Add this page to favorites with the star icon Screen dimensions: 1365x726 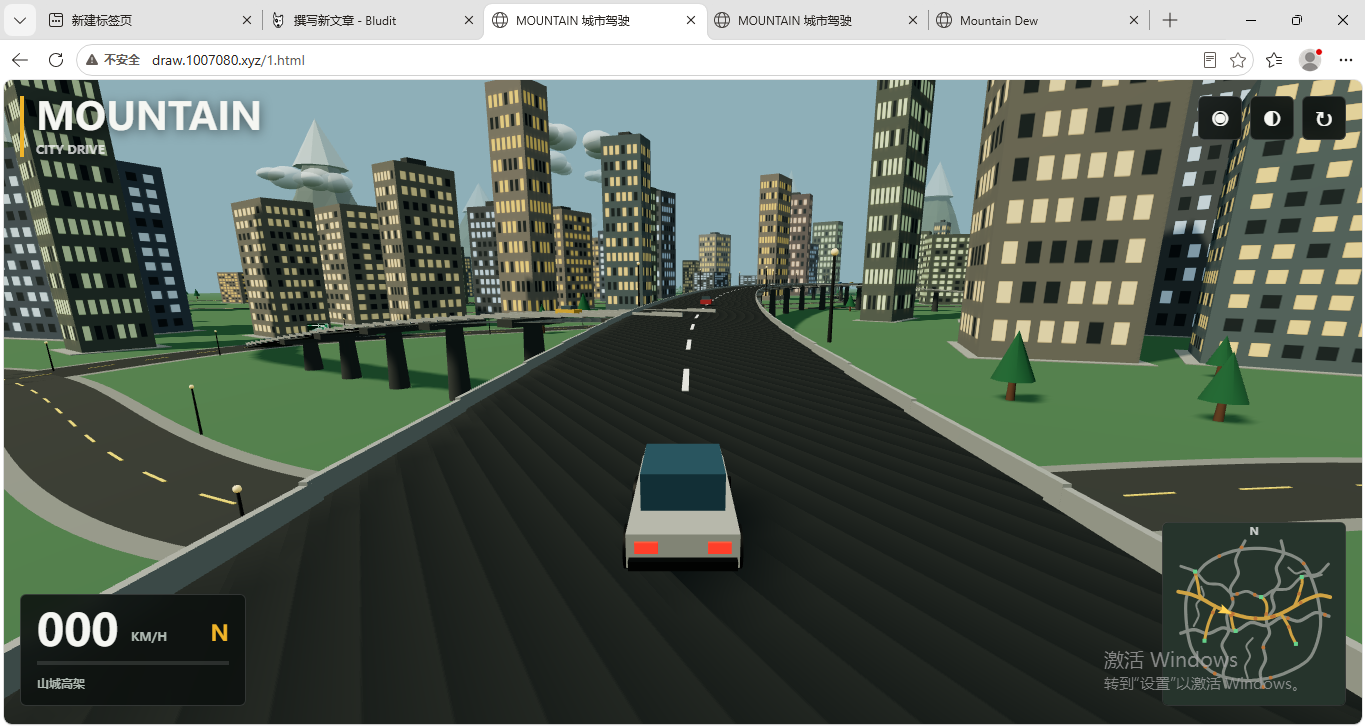tap(1238, 60)
